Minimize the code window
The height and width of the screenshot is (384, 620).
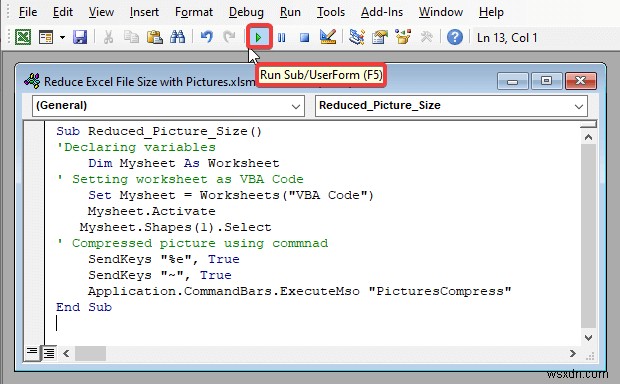pyautogui.click(x=512, y=81)
